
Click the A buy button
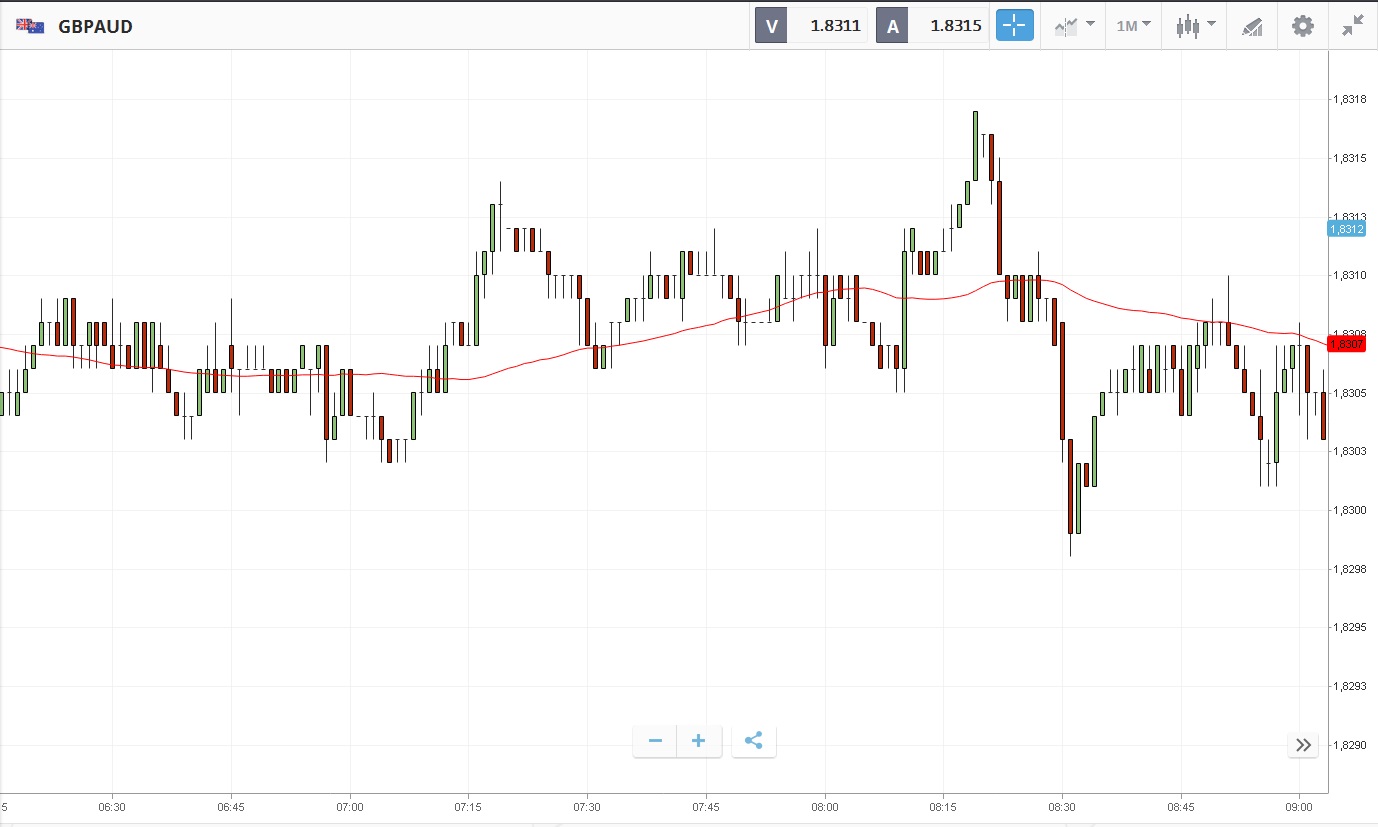click(893, 26)
